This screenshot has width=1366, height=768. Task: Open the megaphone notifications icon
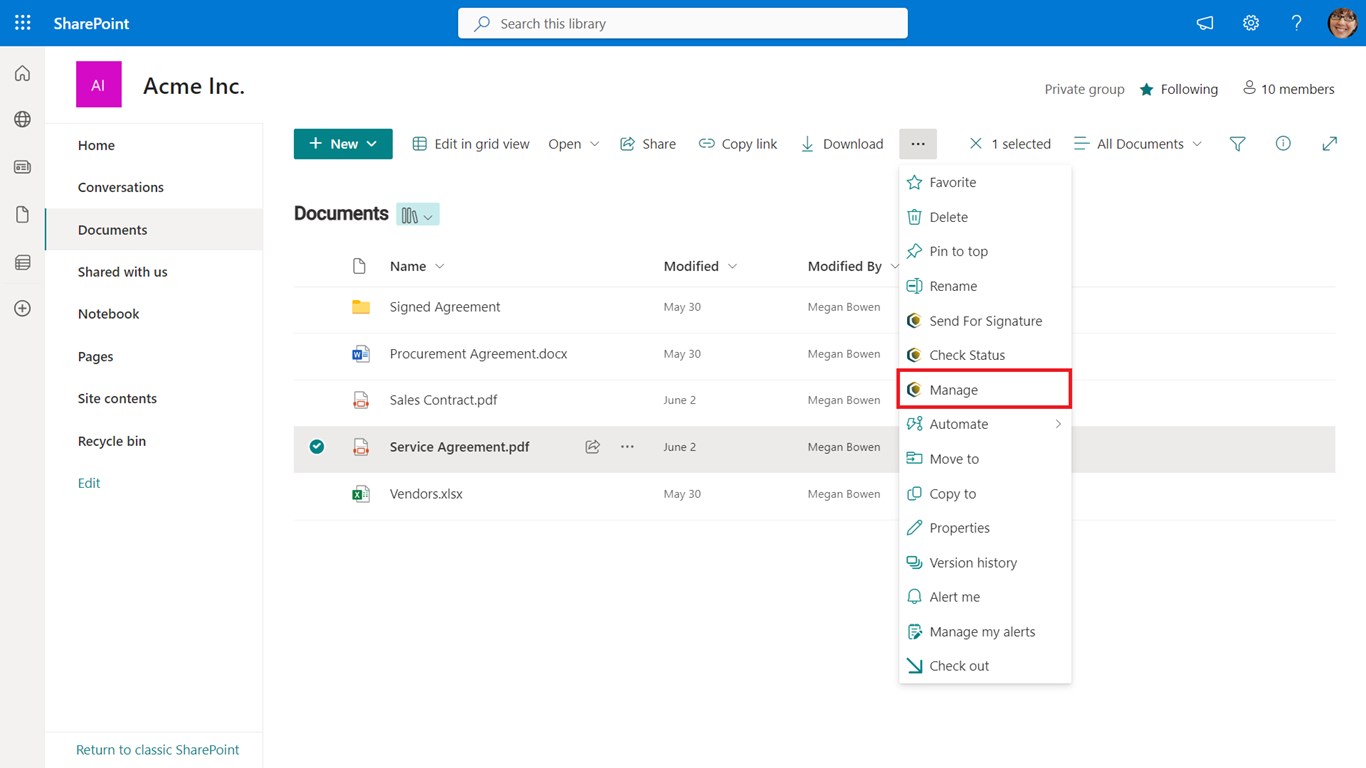[x=1205, y=23]
